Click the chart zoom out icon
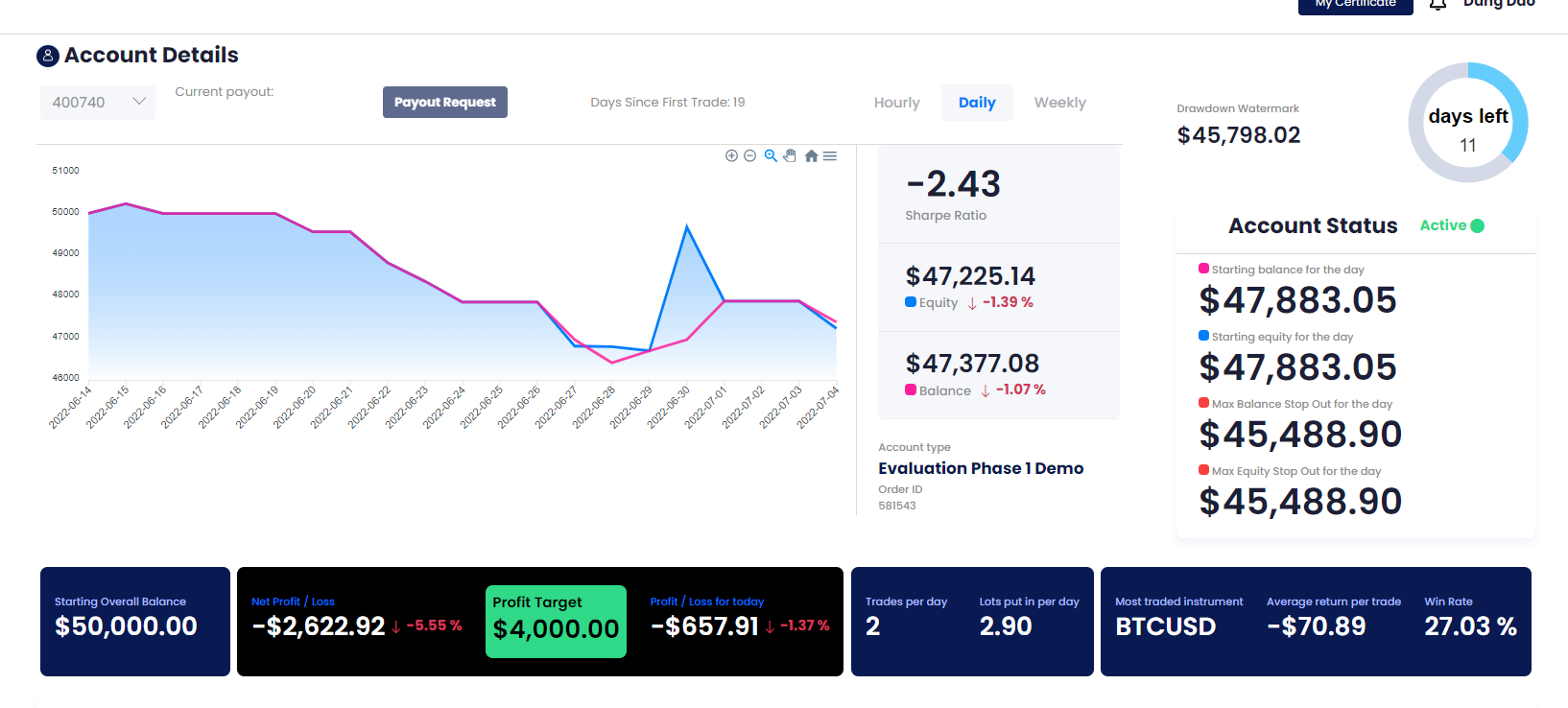 (x=750, y=155)
